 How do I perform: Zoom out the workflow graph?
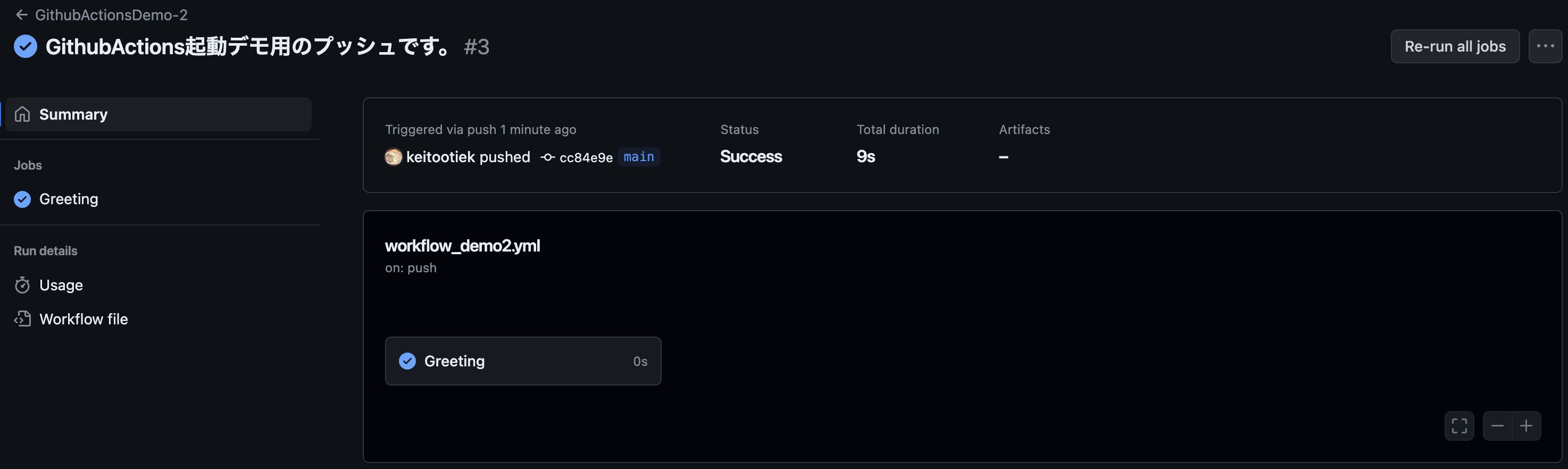(x=1497, y=425)
